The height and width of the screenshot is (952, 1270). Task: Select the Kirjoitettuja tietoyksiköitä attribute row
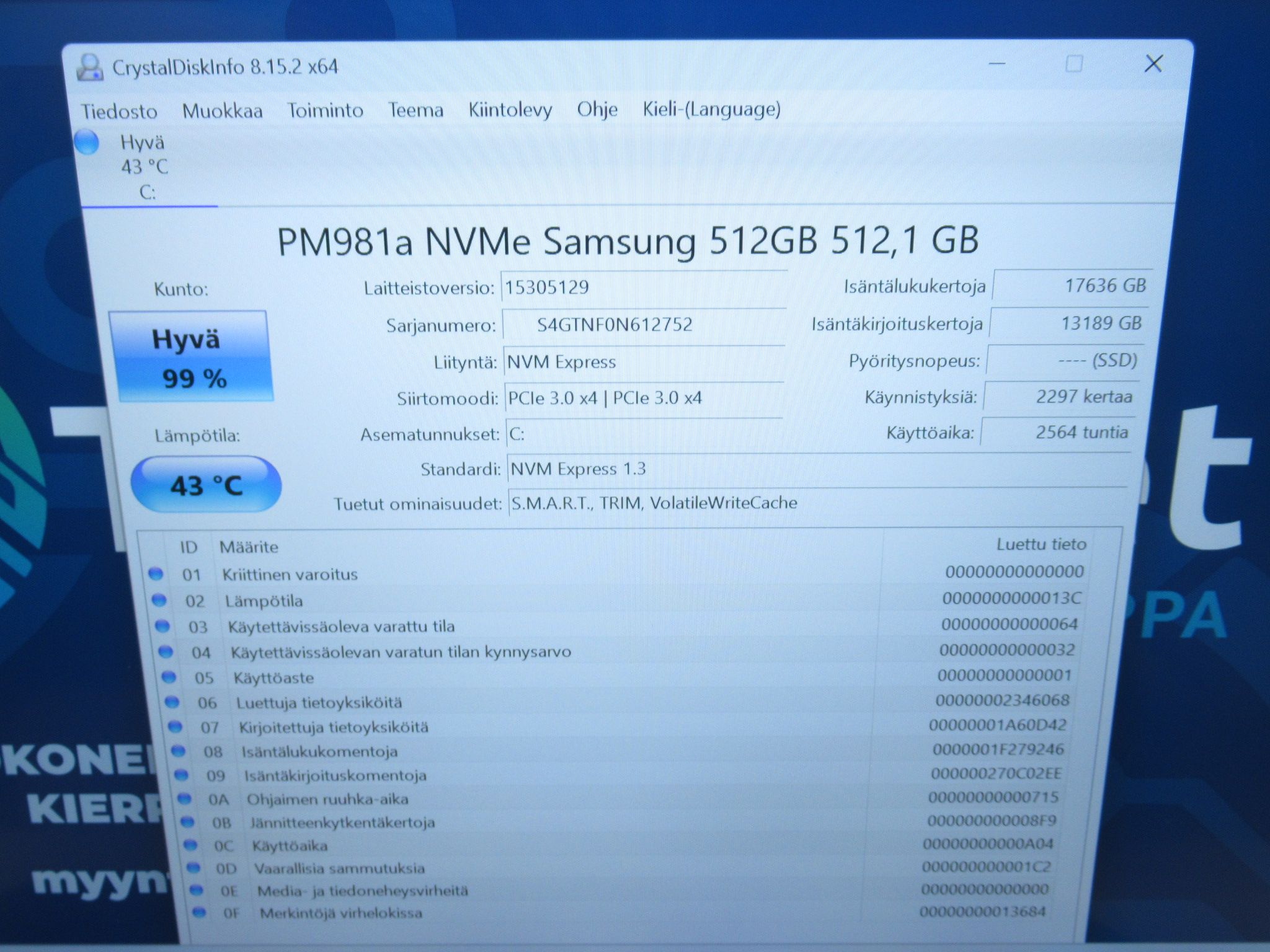(x=620, y=726)
